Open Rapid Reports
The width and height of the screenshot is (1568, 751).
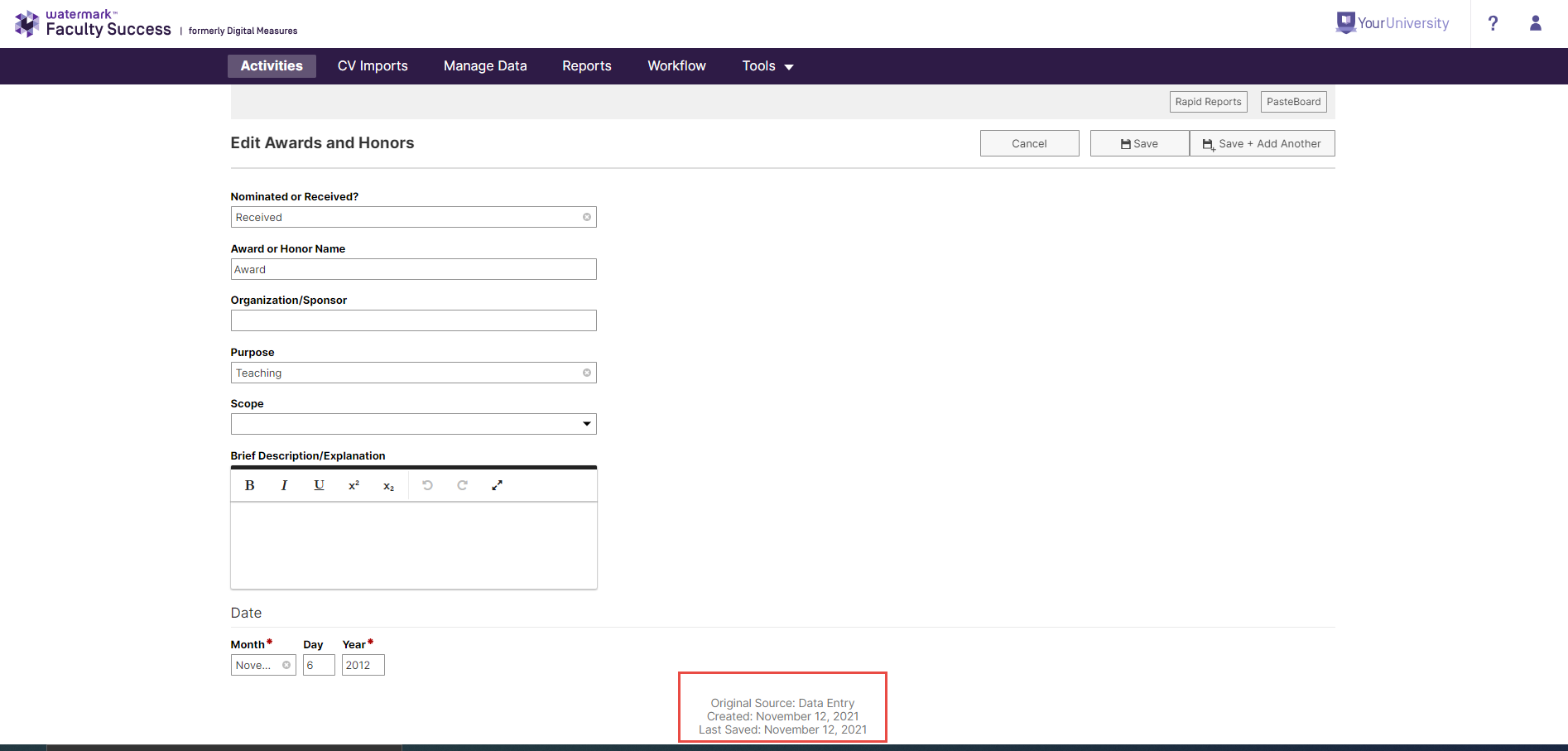[1208, 102]
